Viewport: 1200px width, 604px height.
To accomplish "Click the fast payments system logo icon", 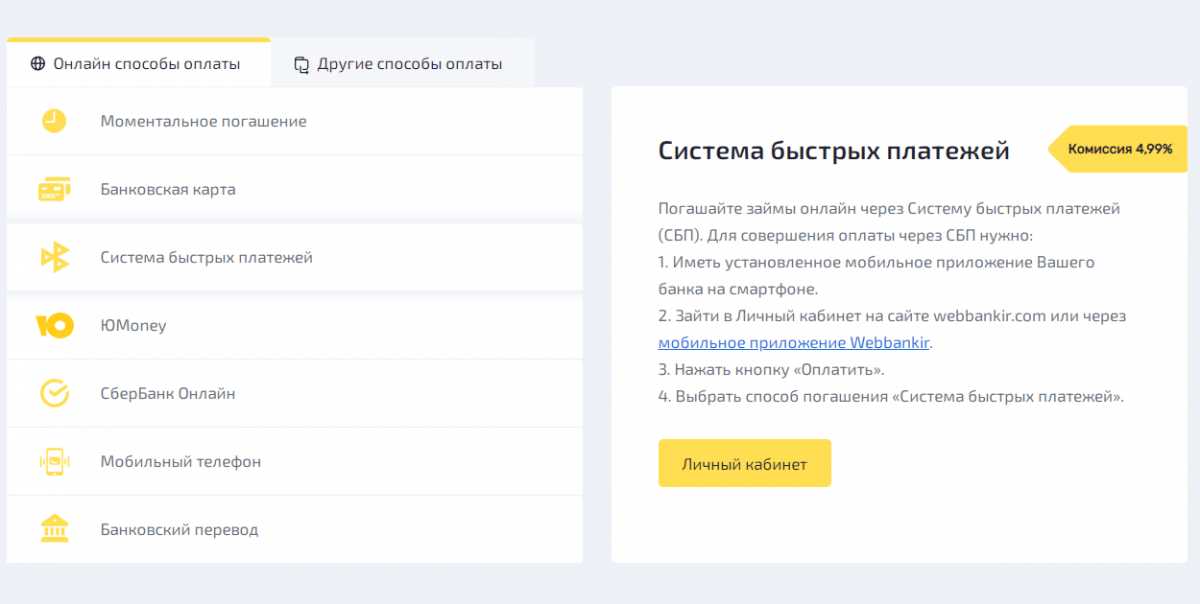I will [54, 257].
